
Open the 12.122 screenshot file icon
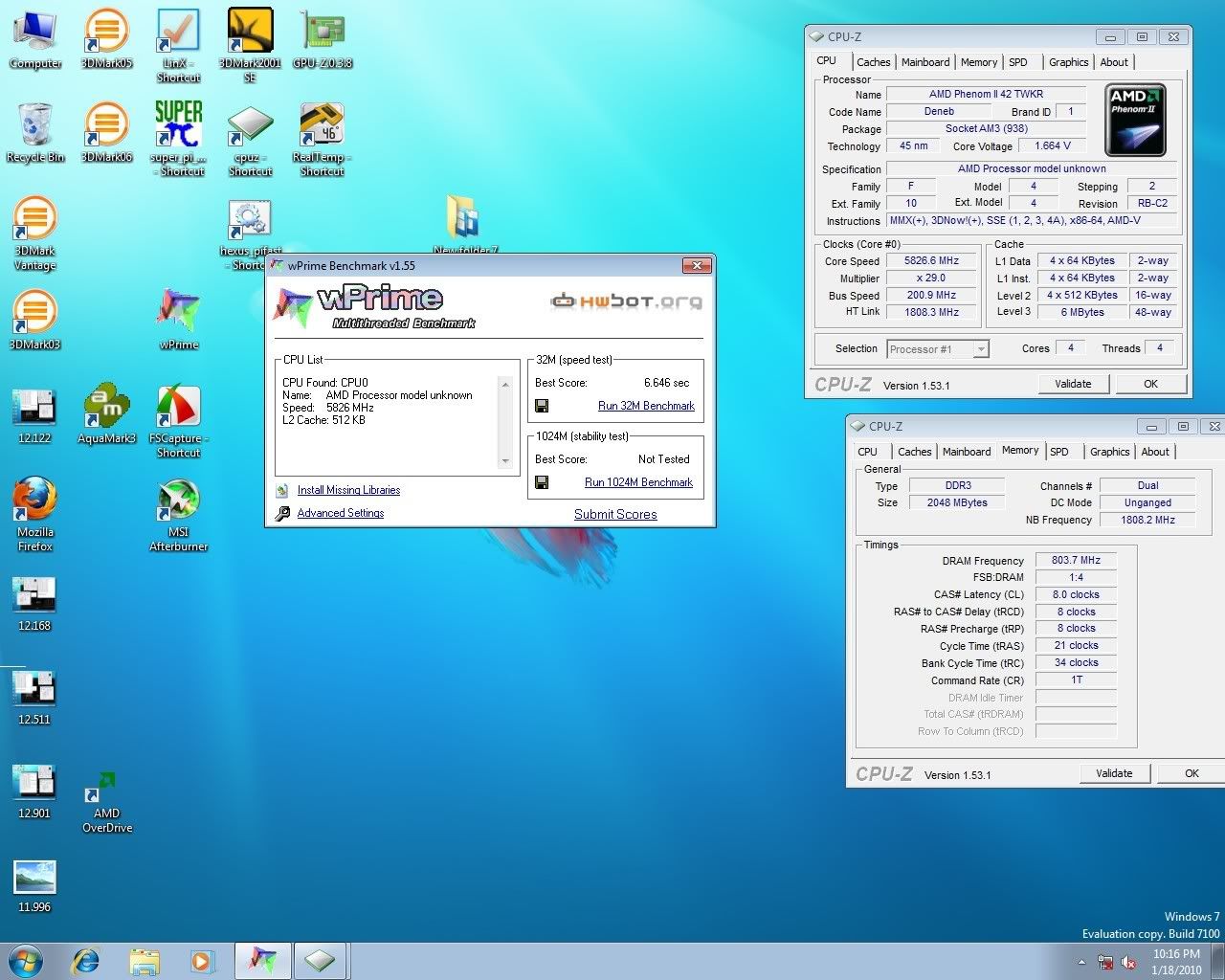tap(35, 414)
